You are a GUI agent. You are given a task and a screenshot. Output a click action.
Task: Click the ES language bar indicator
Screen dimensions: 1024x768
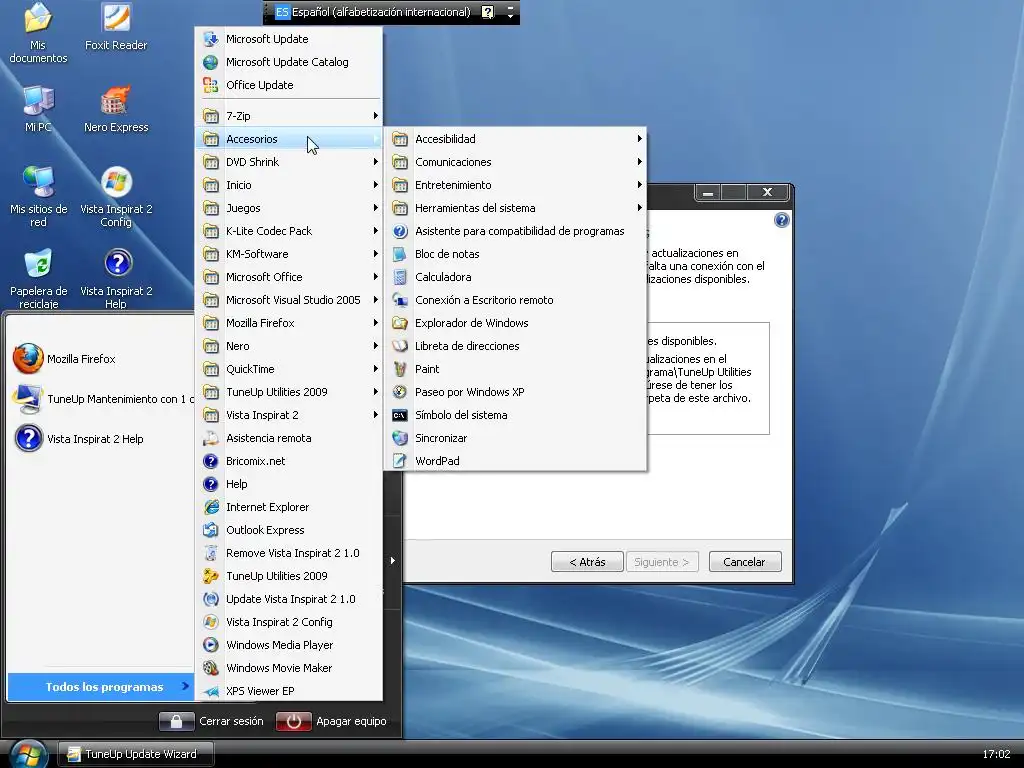point(281,12)
